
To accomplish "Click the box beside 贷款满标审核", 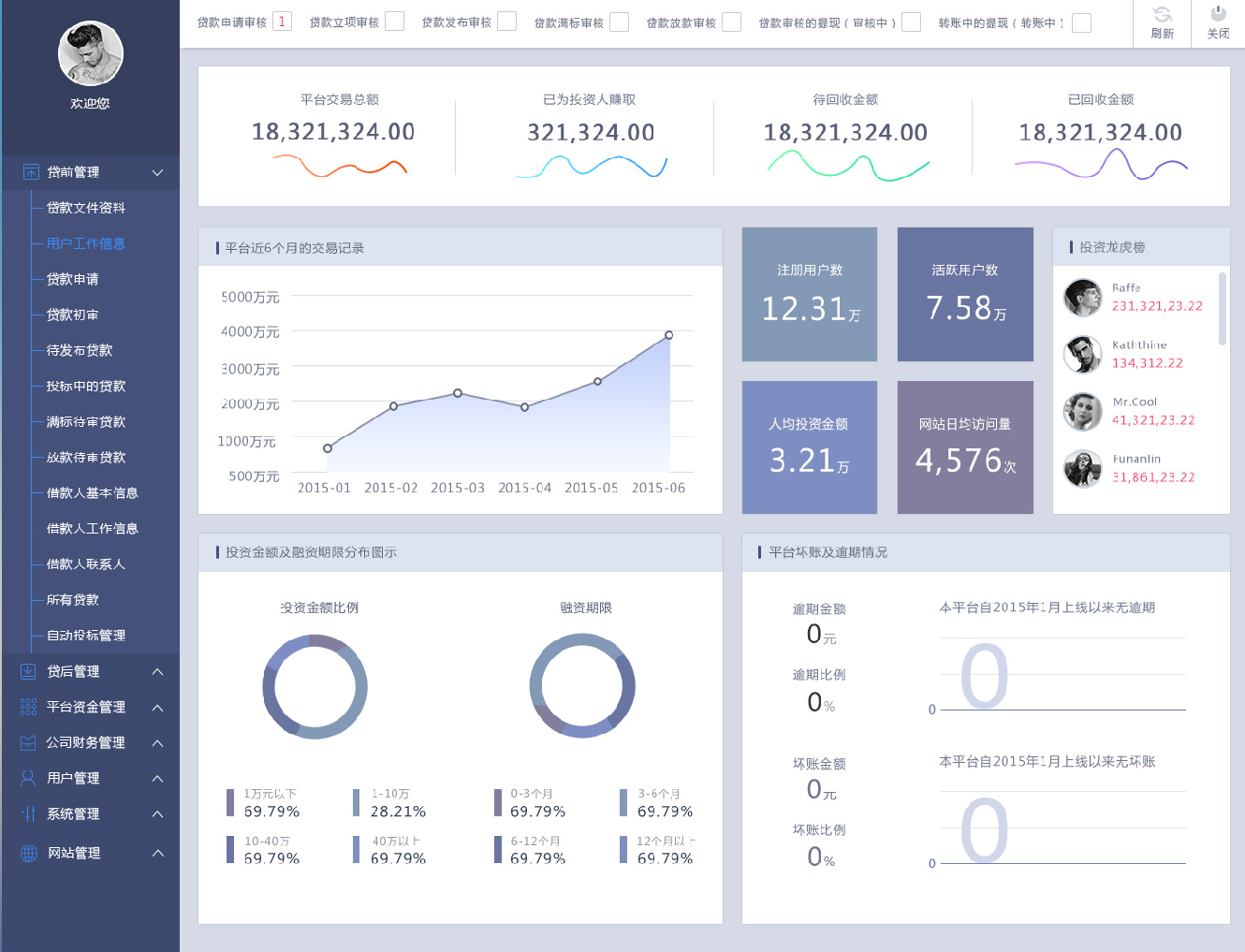I will 619,22.
